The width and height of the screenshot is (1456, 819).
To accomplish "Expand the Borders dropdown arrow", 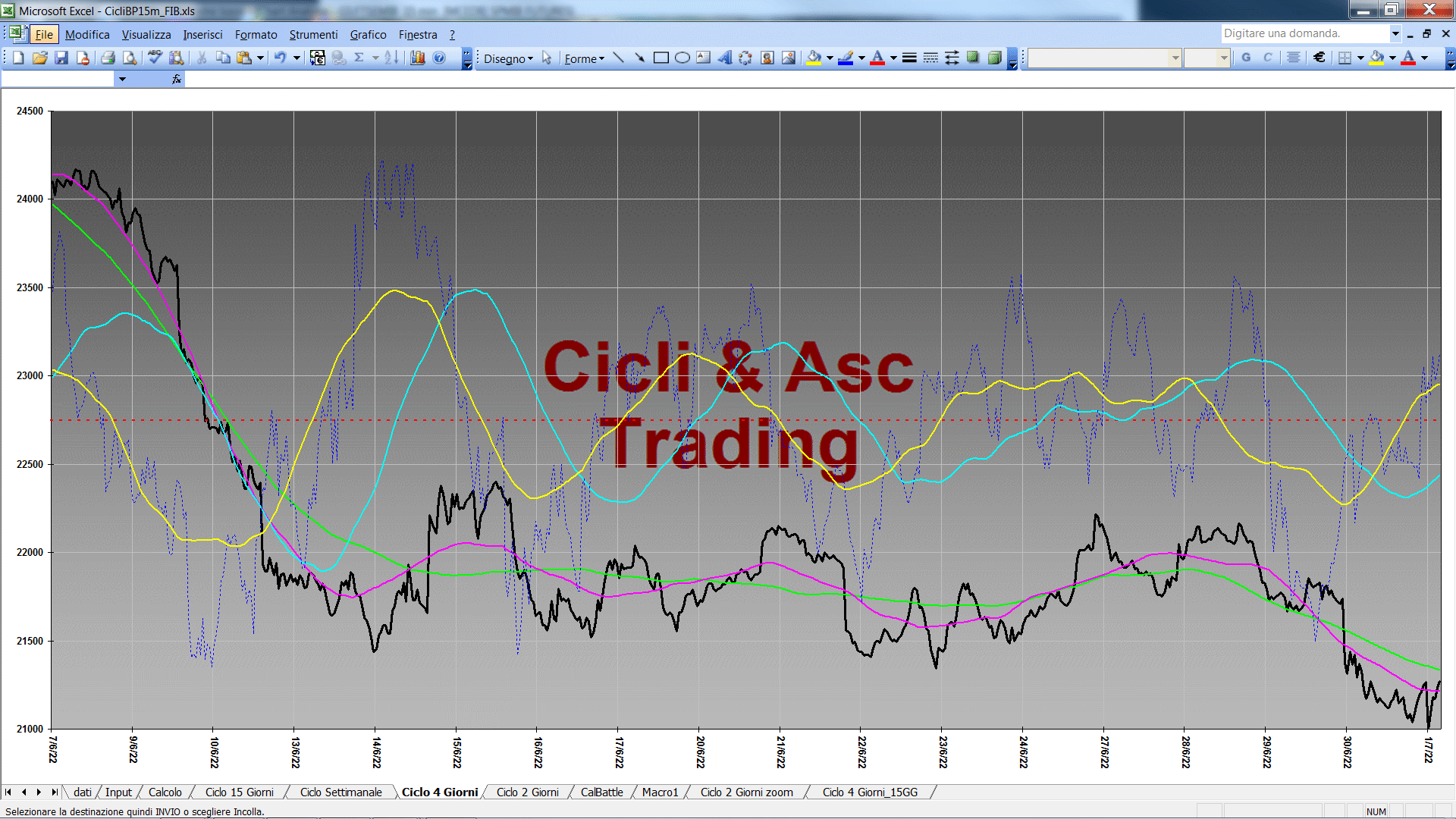I will point(1360,58).
